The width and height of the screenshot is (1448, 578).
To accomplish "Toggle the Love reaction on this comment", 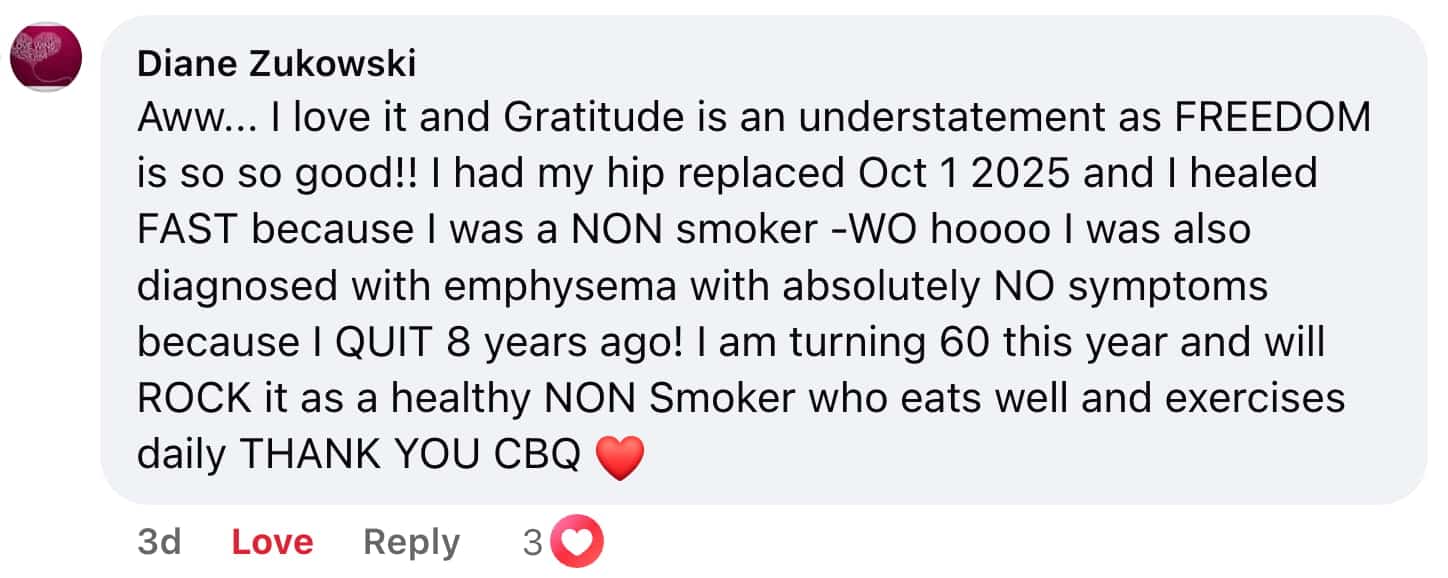I will (x=272, y=542).
